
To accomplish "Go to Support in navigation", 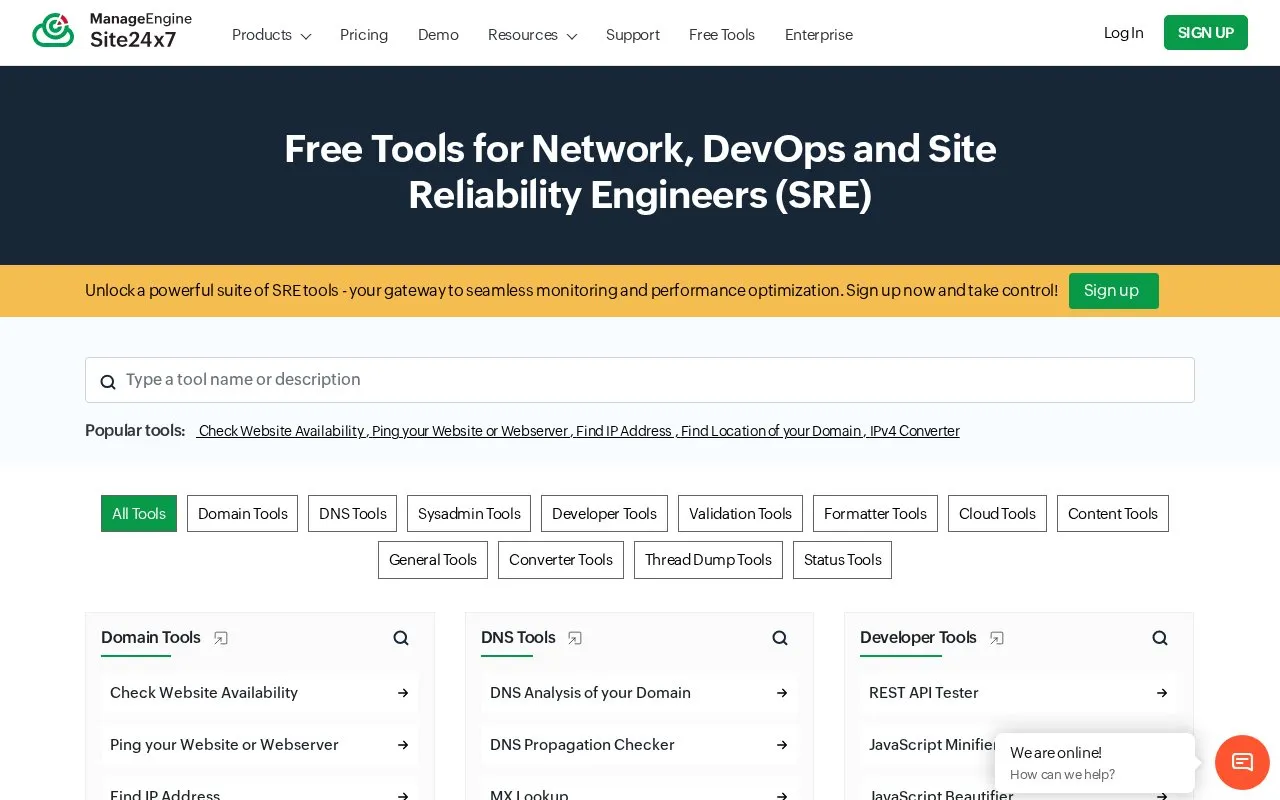I will pos(633,35).
